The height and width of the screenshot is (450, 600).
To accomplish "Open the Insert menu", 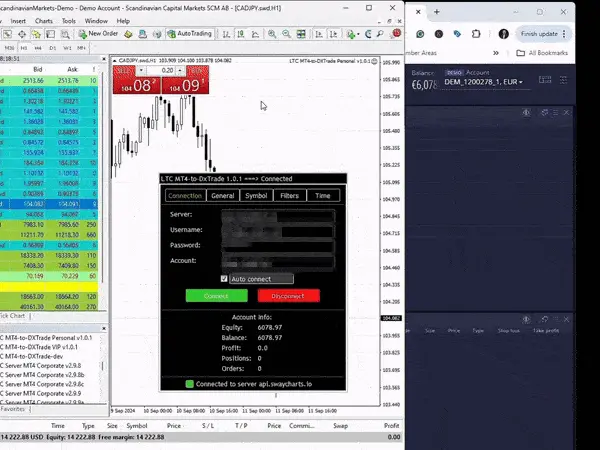I will coord(18,21).
